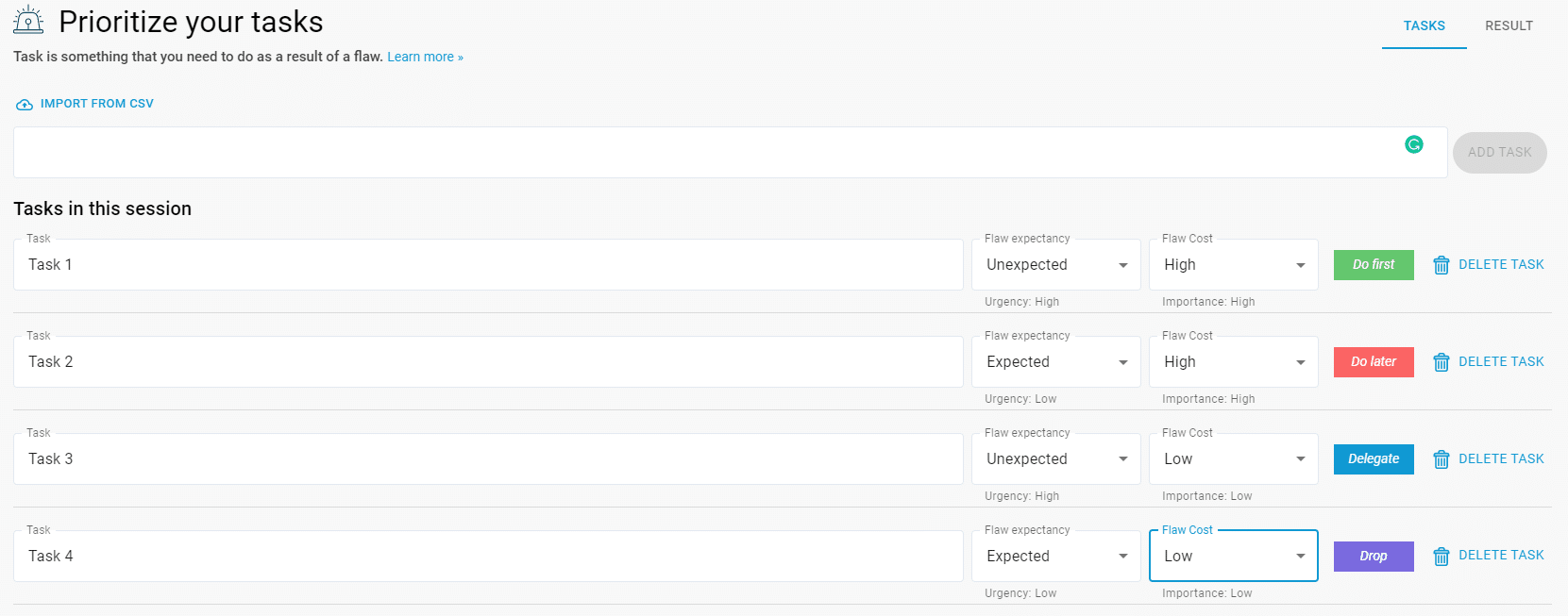Viewport: 1568px width, 616px height.
Task: Open Flaw expectancy dropdown for Task 1
Action: click(x=1055, y=265)
